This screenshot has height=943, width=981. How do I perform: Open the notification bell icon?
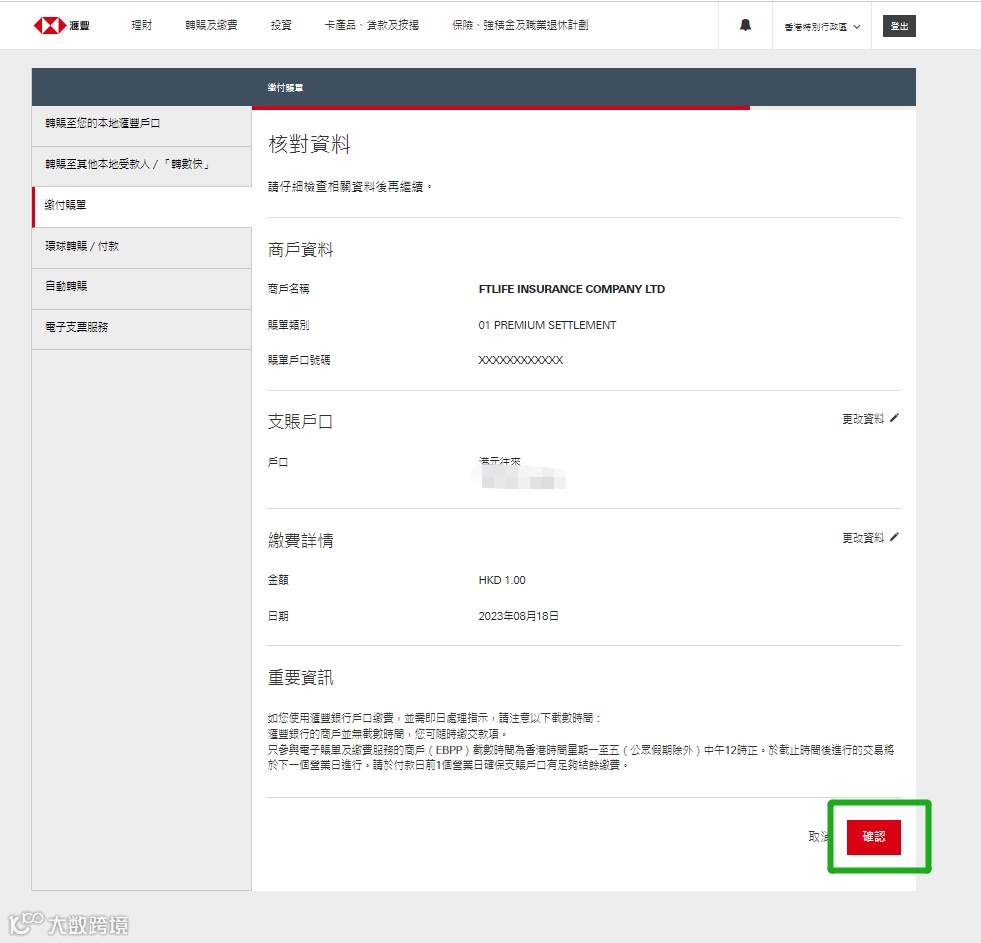coord(745,25)
